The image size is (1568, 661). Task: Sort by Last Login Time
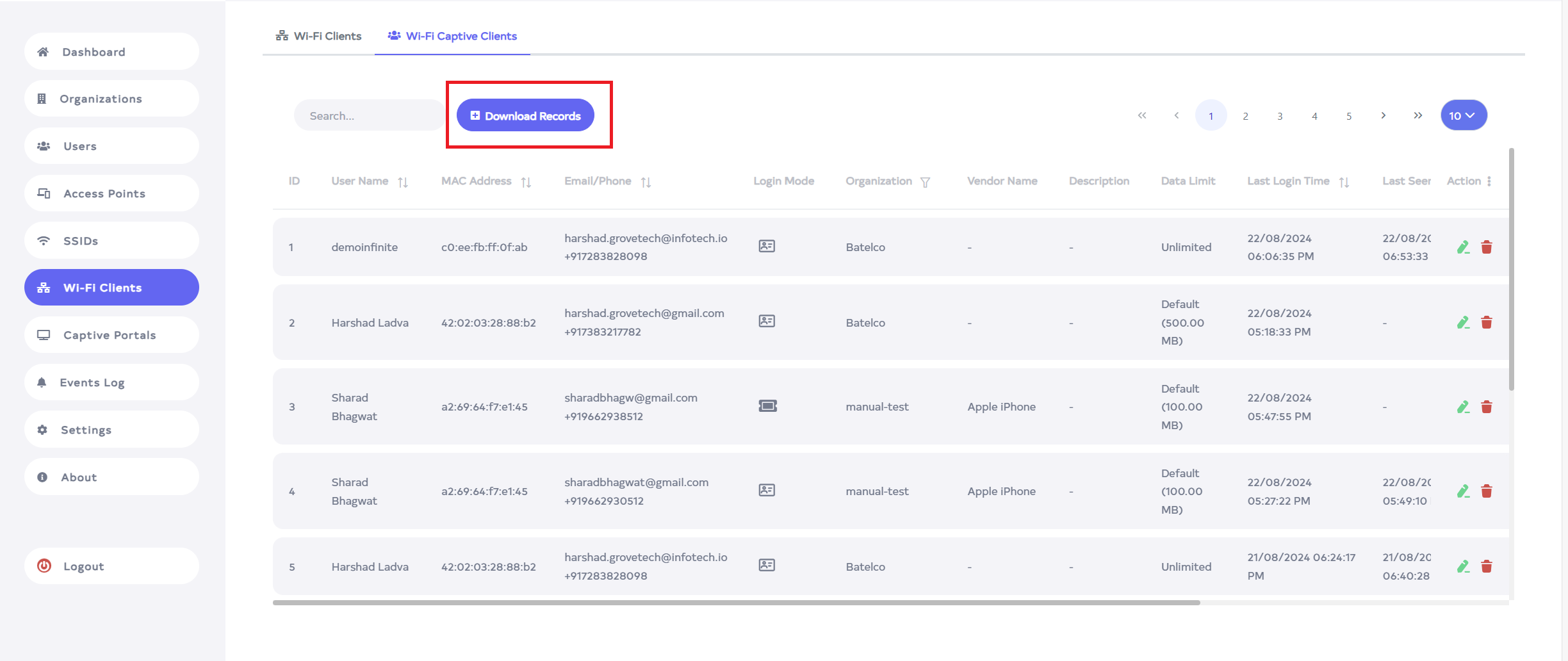pyautogui.click(x=1344, y=183)
